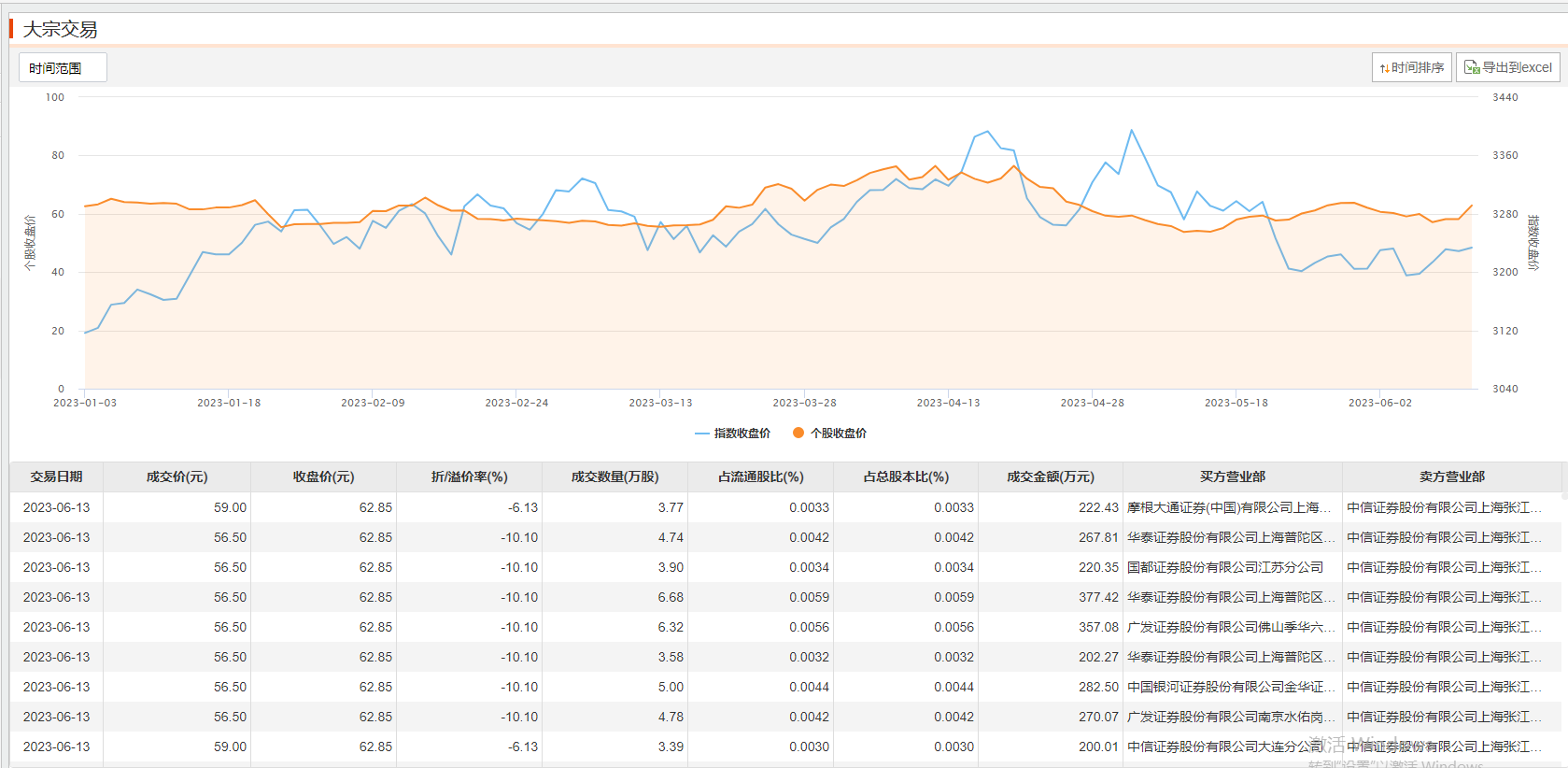Image resolution: width=1568 pixels, height=768 pixels.
Task: Click the 大宗交易 section title
Action: pyautogui.click(x=61, y=29)
